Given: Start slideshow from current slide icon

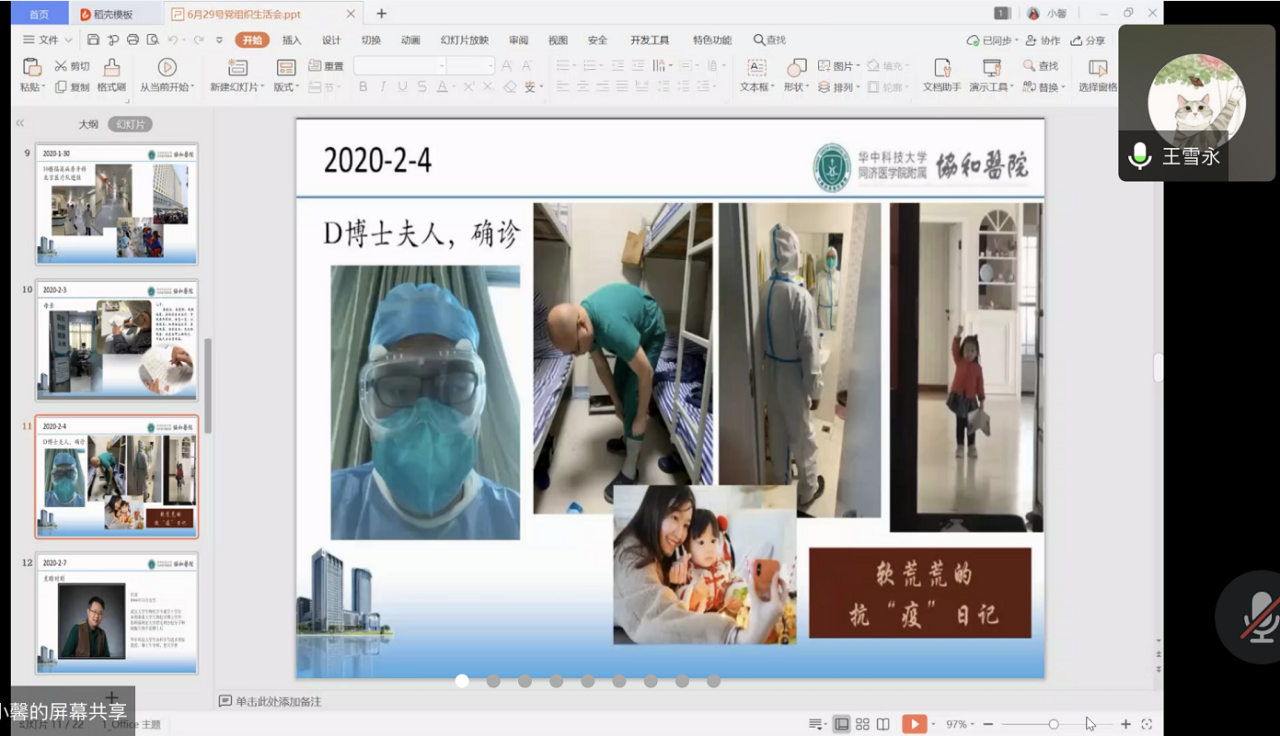Looking at the screenshot, I should [x=167, y=67].
